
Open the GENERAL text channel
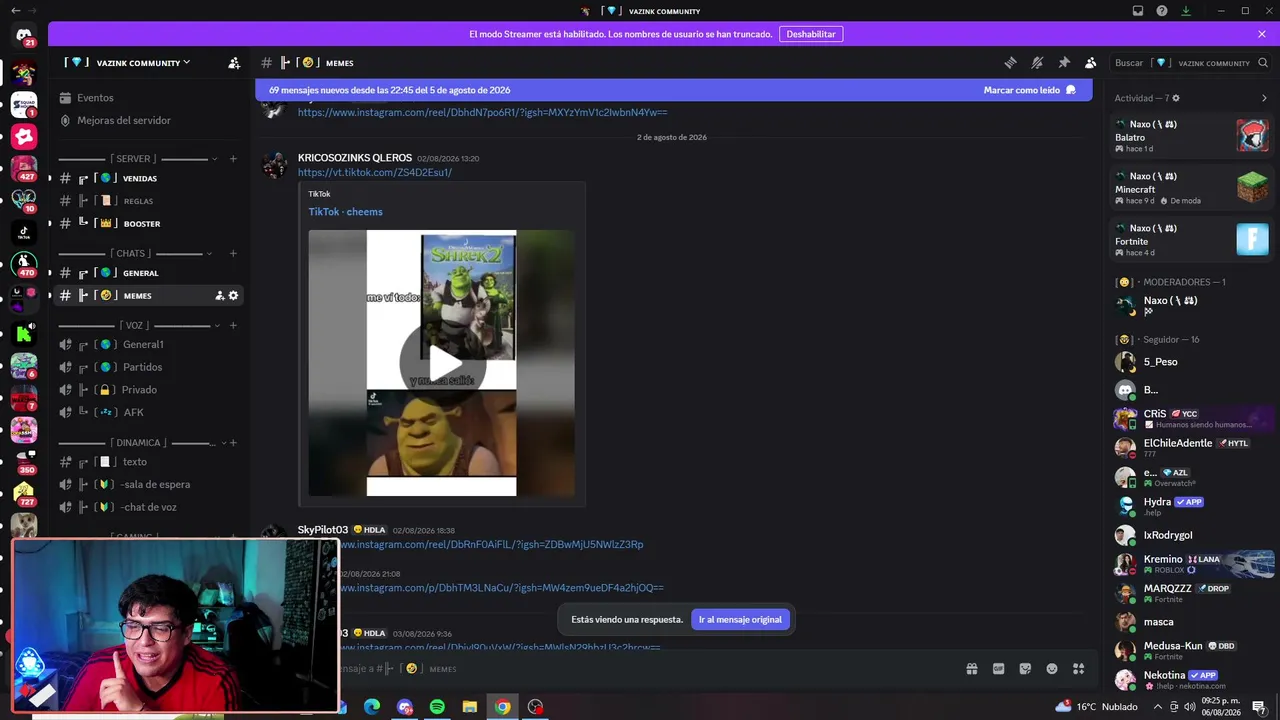[149, 273]
